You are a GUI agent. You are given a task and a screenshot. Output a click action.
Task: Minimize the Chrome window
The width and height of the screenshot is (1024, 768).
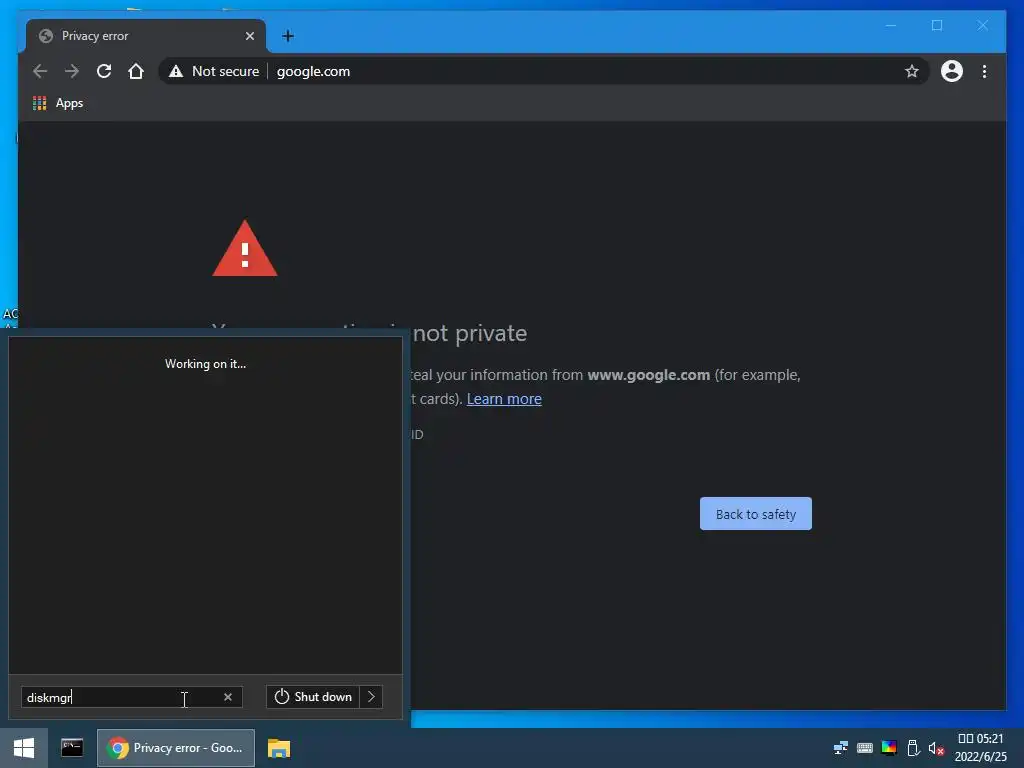pyautogui.click(x=891, y=25)
